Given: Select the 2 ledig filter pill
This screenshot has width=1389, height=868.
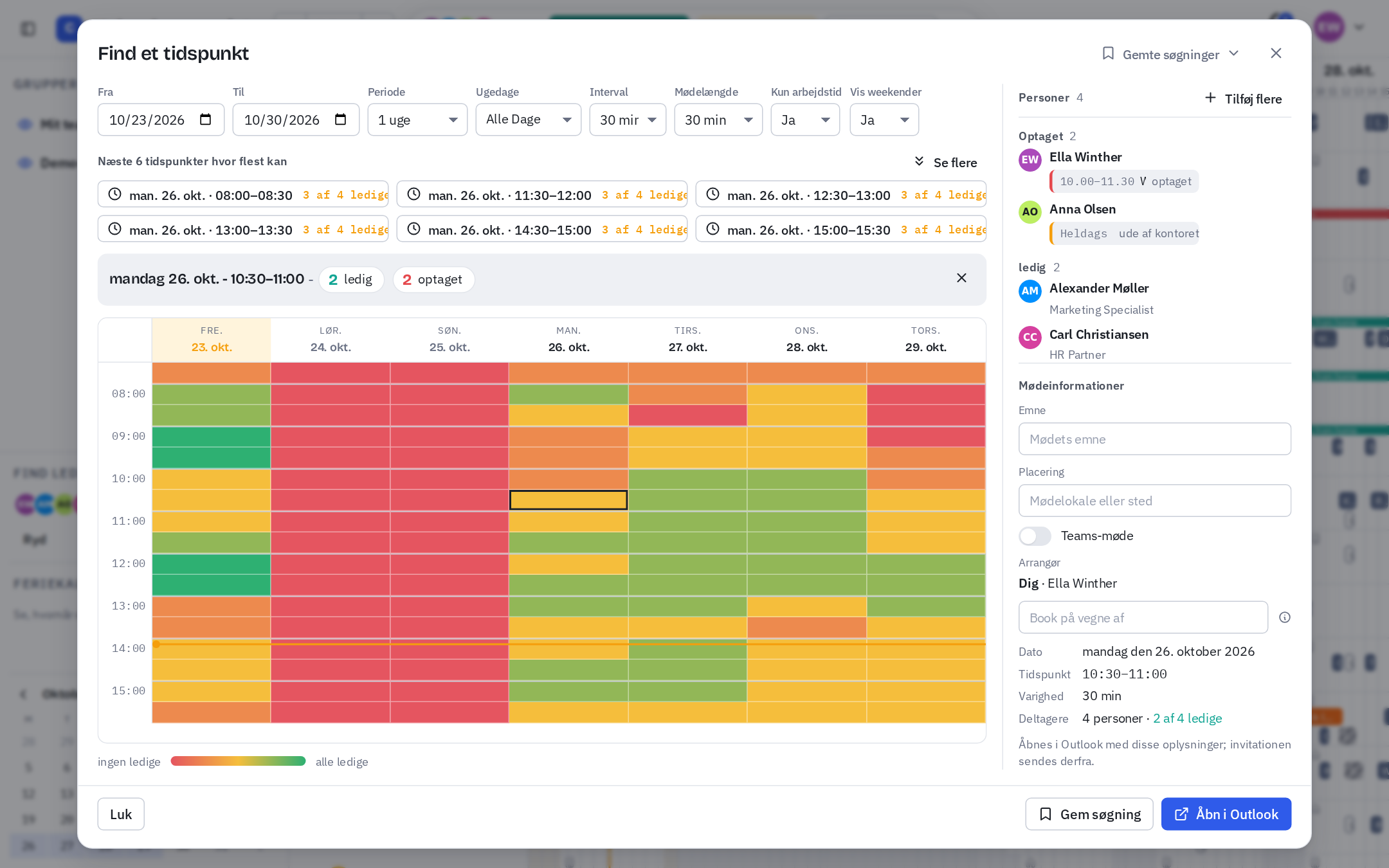Looking at the screenshot, I should tap(351, 280).
